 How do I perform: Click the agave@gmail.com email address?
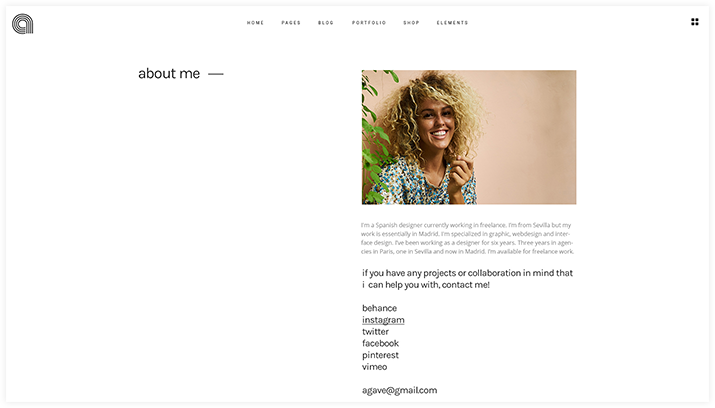(399, 390)
